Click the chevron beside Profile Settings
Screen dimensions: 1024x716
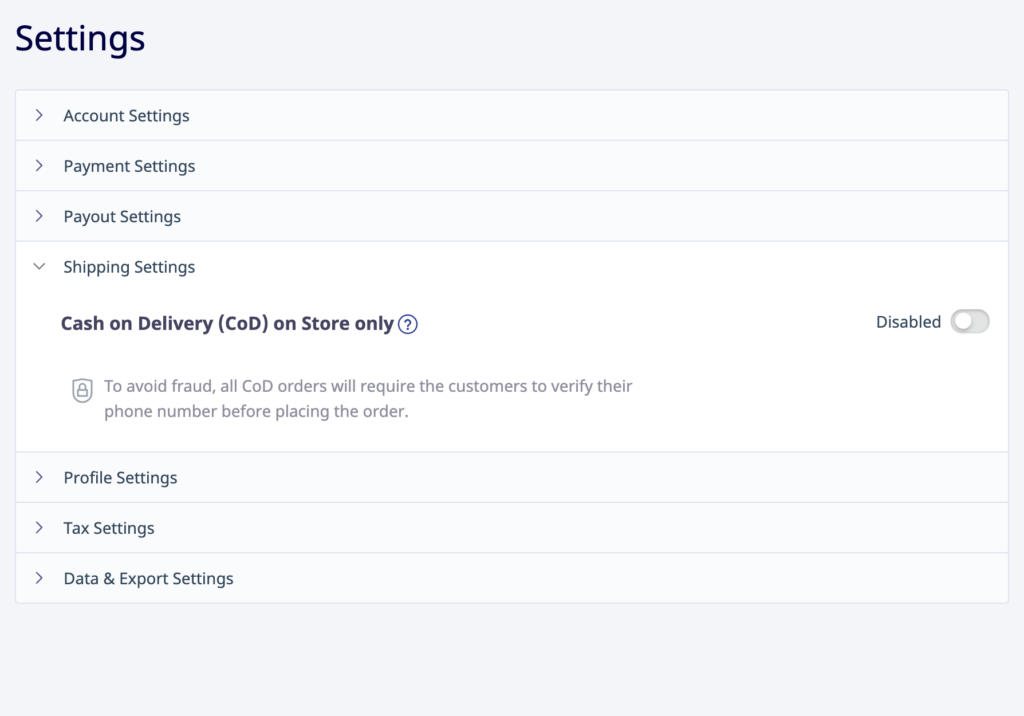pyautogui.click(x=40, y=478)
